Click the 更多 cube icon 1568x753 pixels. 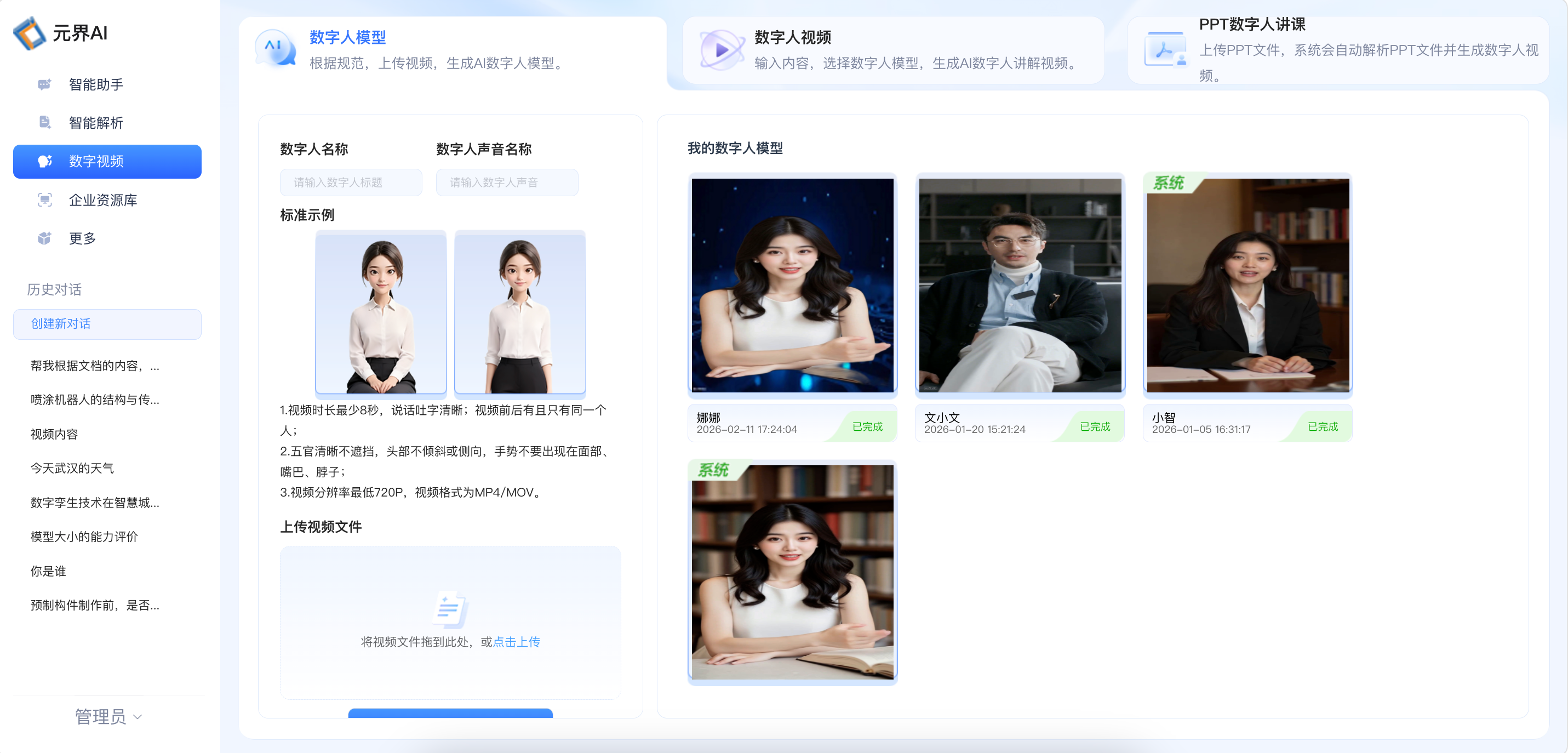[x=44, y=238]
